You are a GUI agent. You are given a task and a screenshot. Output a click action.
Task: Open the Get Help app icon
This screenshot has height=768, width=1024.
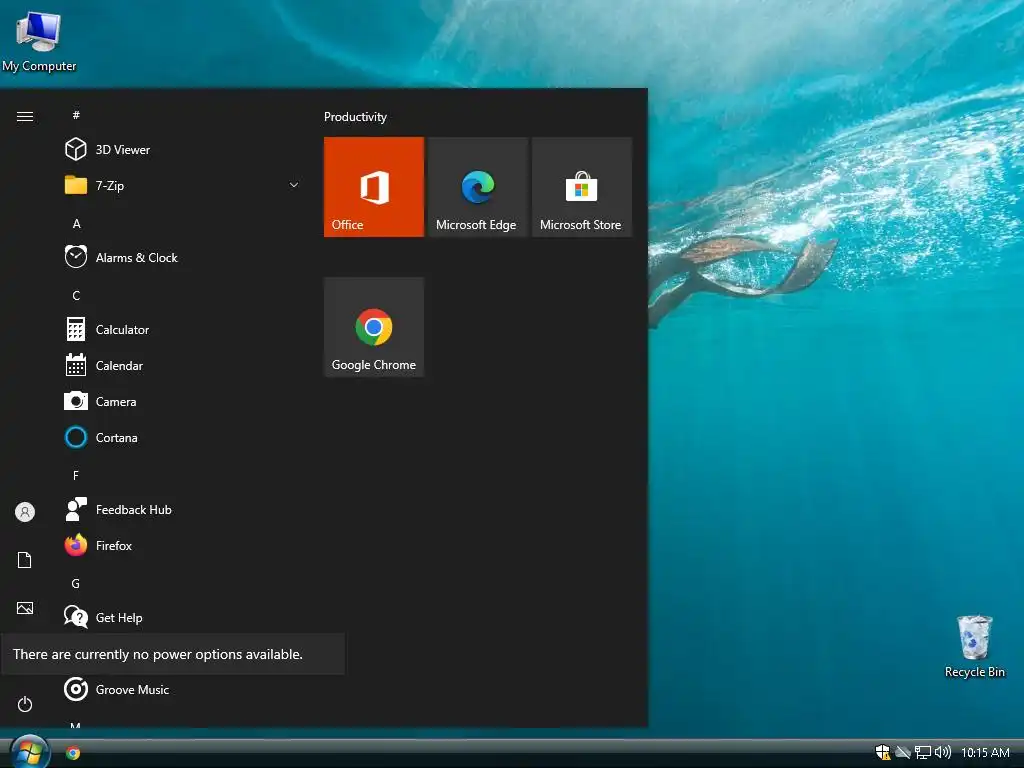click(76, 617)
